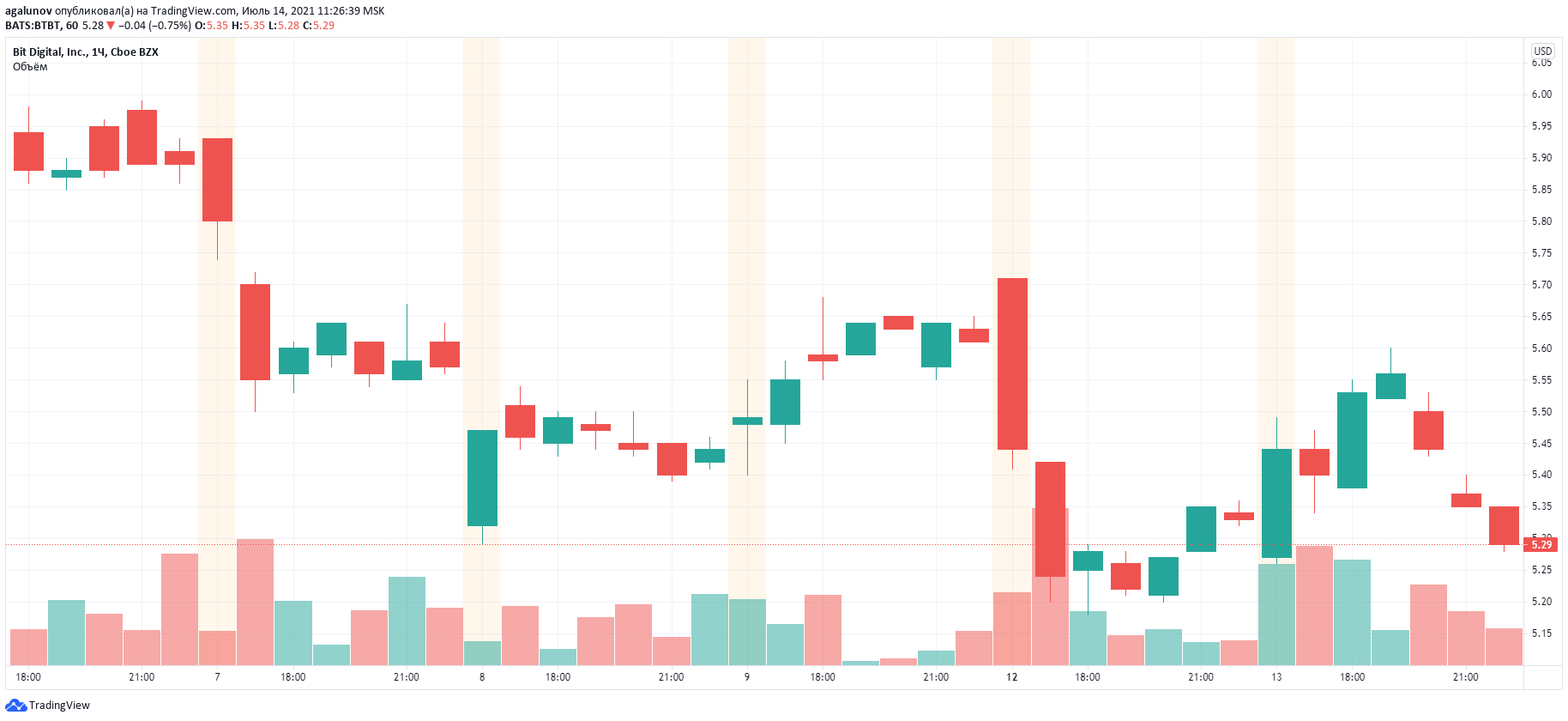Open the USD currency selector on price axis
Screen dimensions: 1568x721
(x=1543, y=51)
